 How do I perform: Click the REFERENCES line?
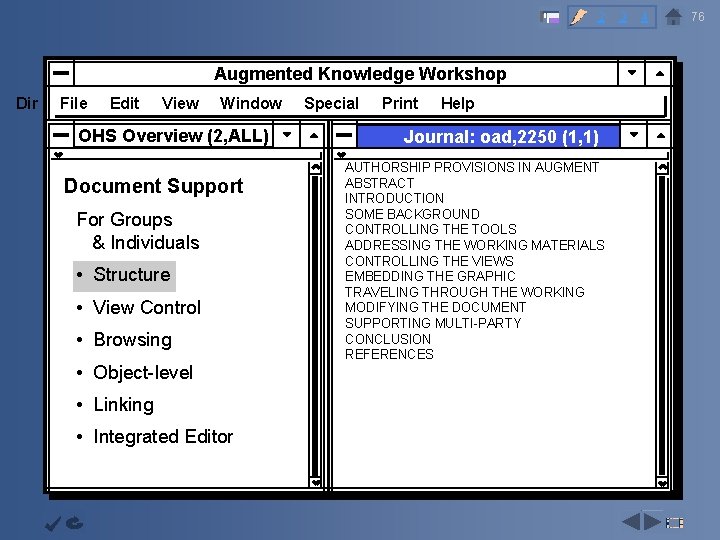pos(389,354)
